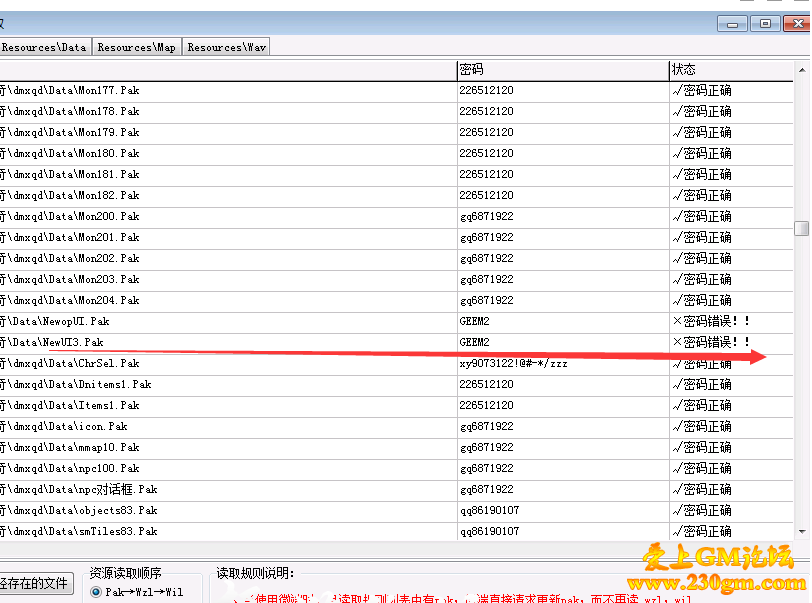Select the Mon202.Pak file row
The height and width of the screenshot is (603, 812).
click(396, 259)
